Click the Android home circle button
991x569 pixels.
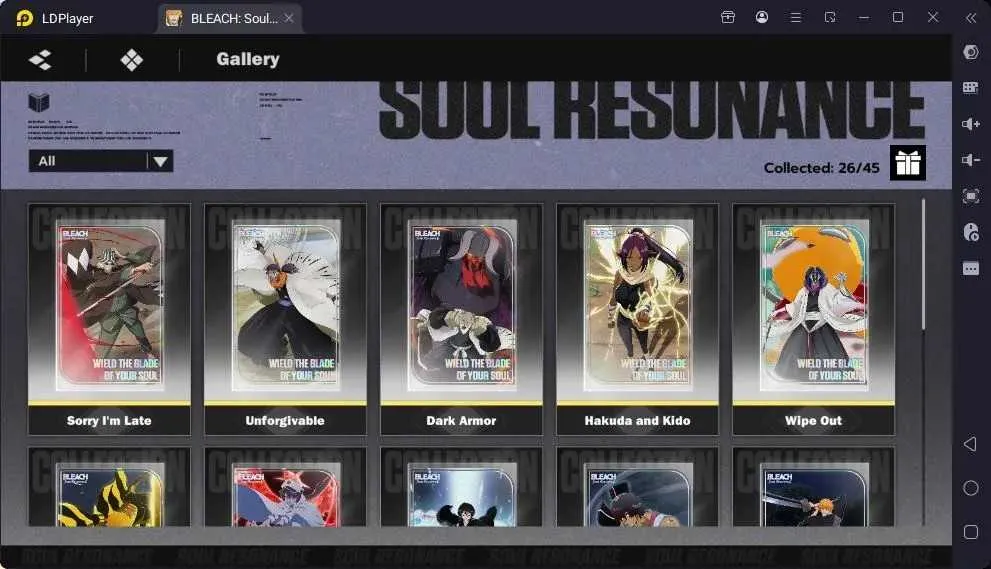tap(971, 488)
